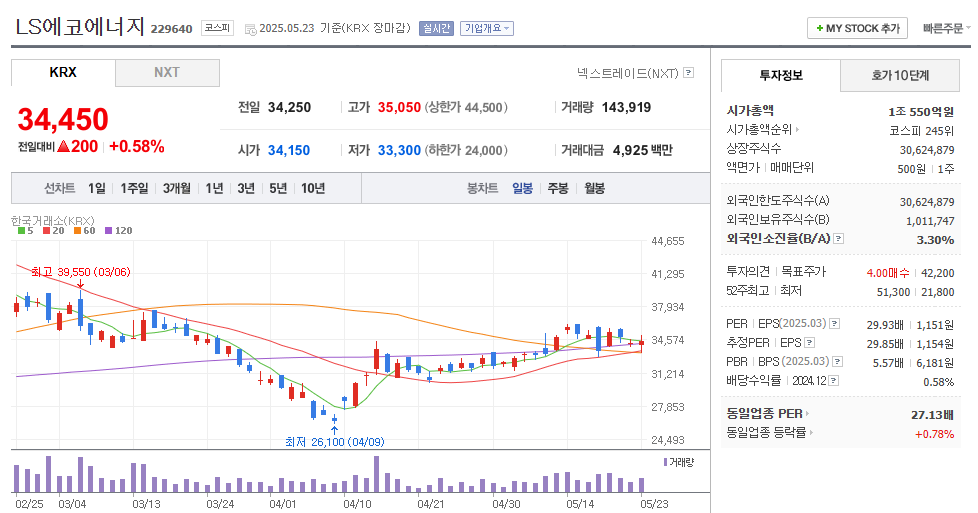Viewport: 978px width, 513px height.
Task: Click help icon beside 배당수익률 2024.12
Action: click(833, 380)
